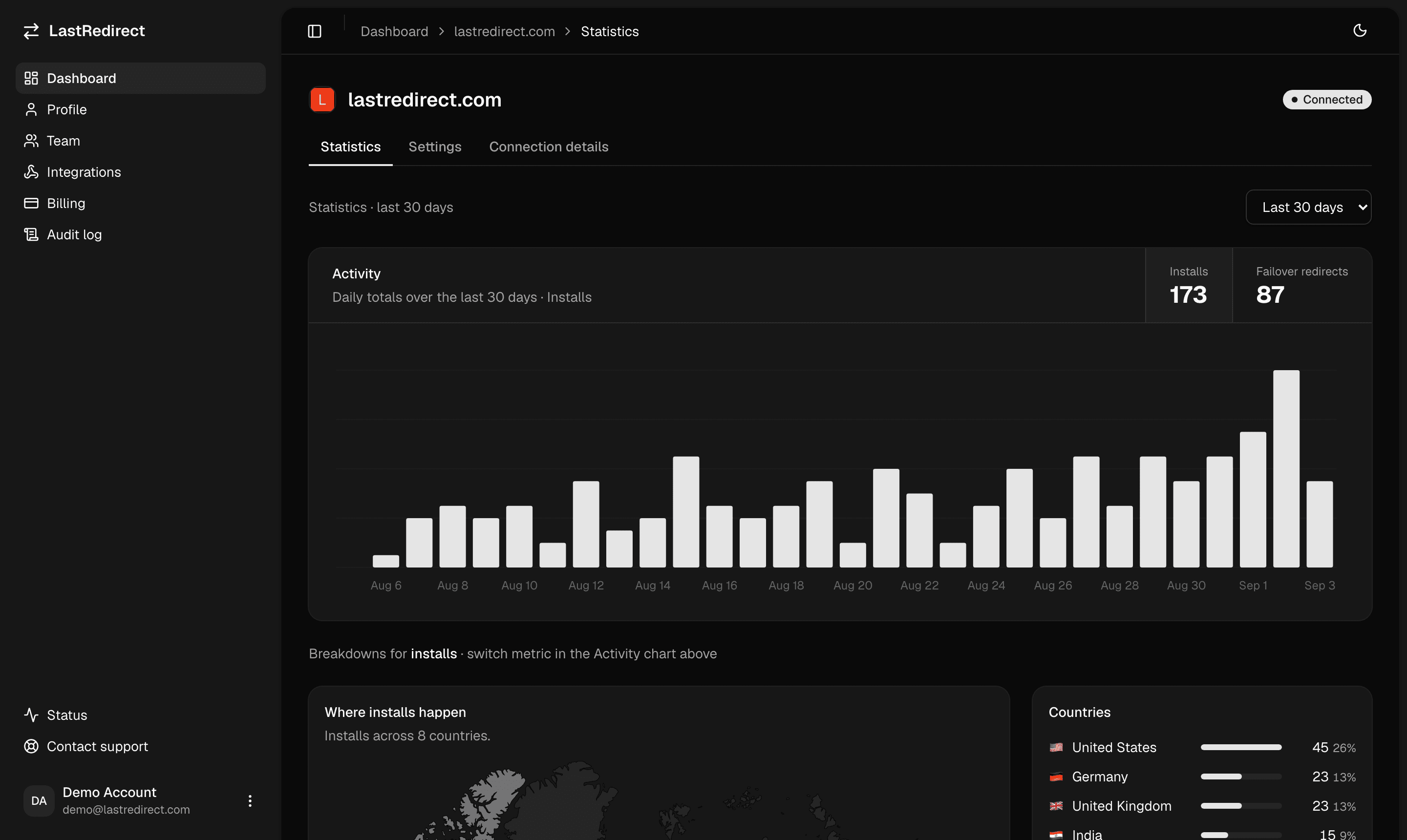
Task: Go to Billing page
Action: click(x=140, y=203)
